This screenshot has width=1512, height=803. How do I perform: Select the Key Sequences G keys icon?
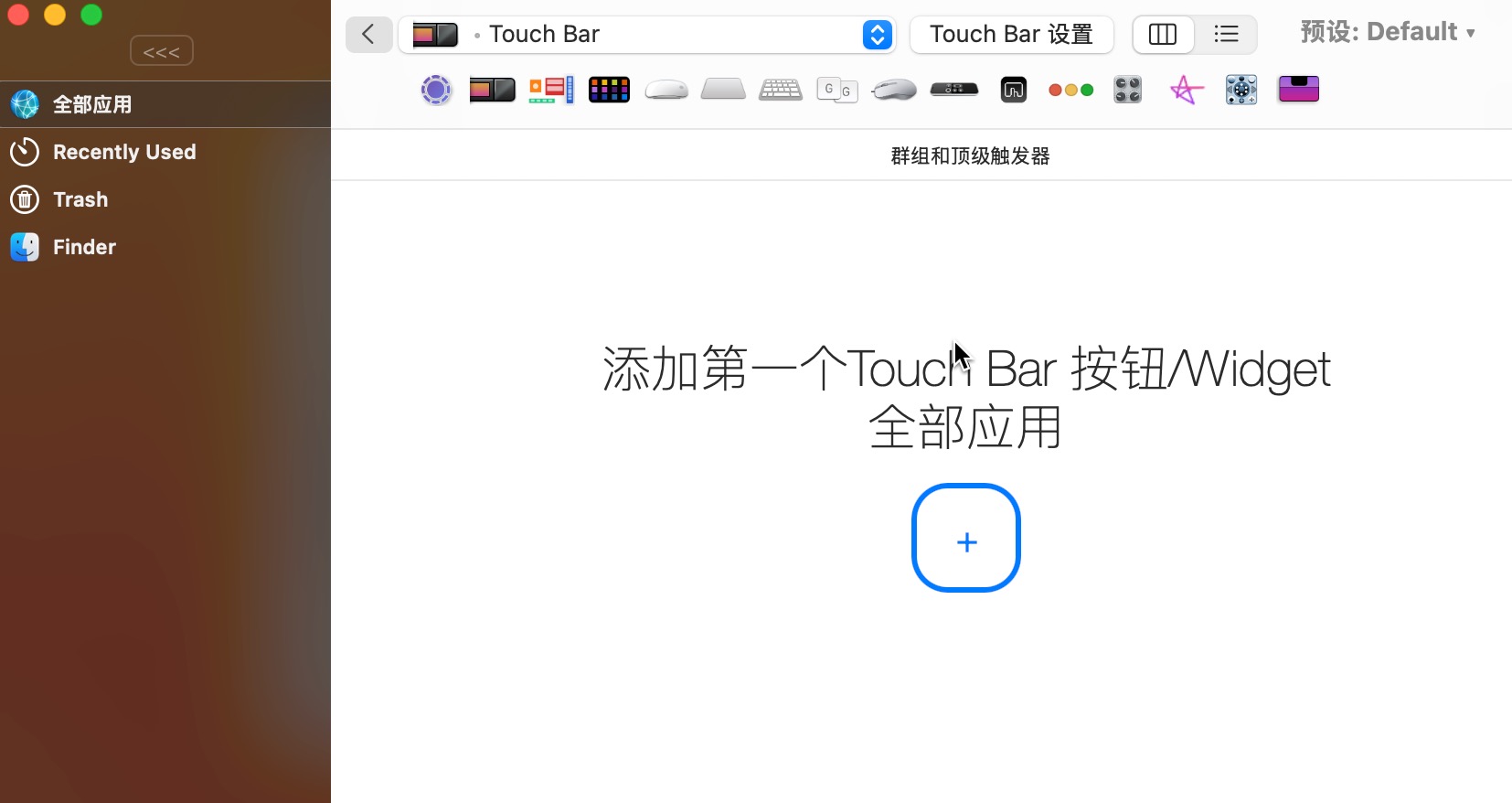tap(837, 90)
